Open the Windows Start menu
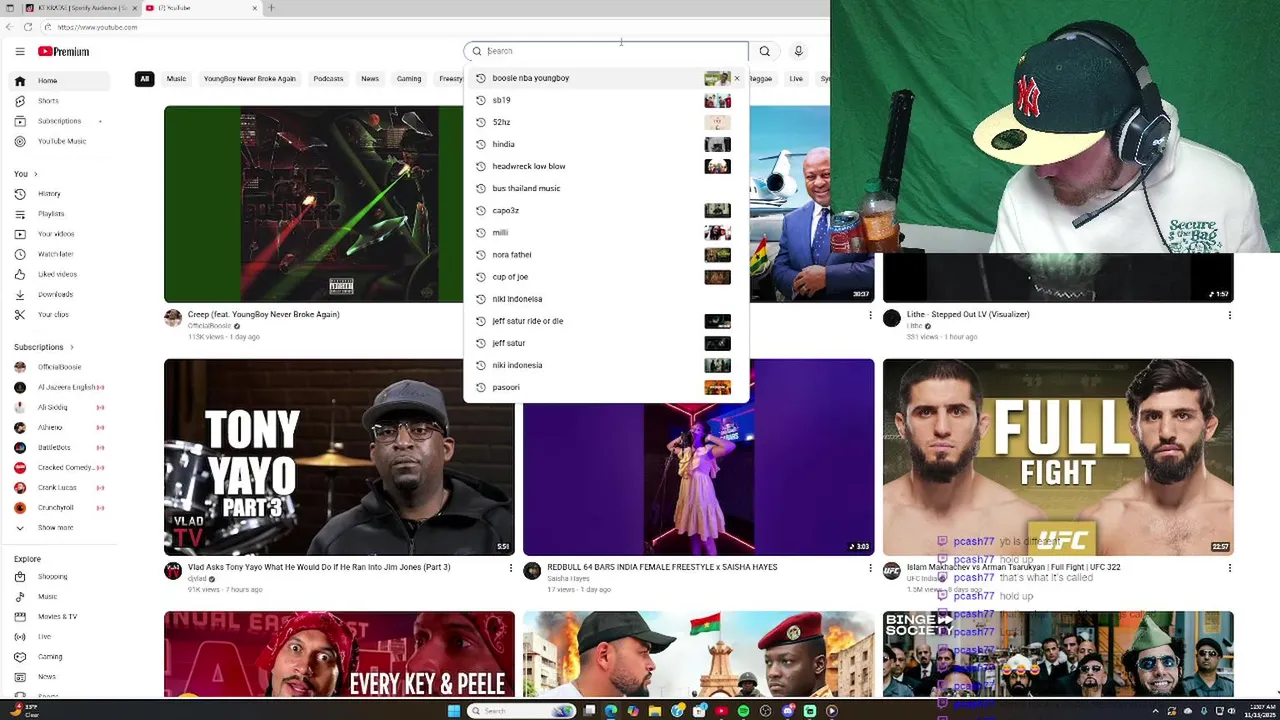This screenshot has width=1280, height=720. (454, 711)
